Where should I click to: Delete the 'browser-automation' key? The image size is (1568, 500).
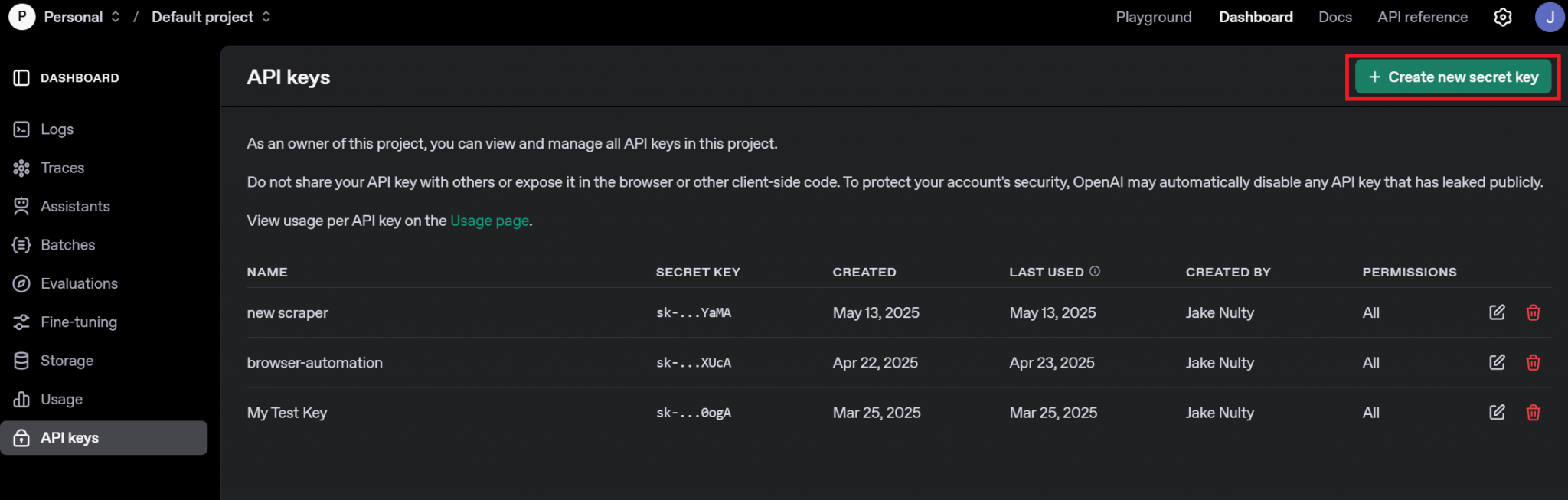1533,362
